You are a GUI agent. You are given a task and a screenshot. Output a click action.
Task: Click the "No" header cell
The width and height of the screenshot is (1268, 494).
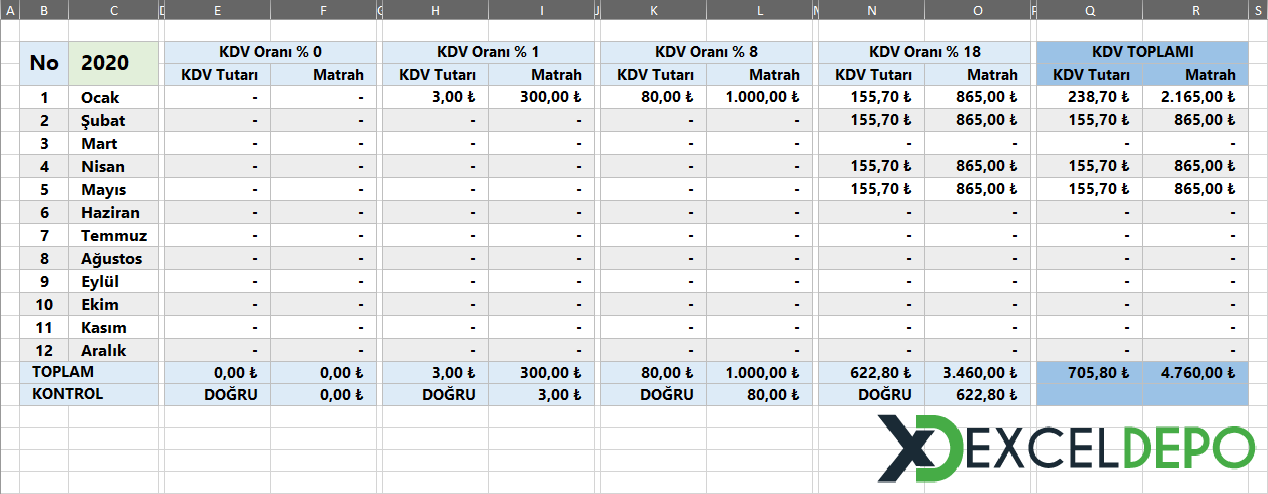point(44,63)
